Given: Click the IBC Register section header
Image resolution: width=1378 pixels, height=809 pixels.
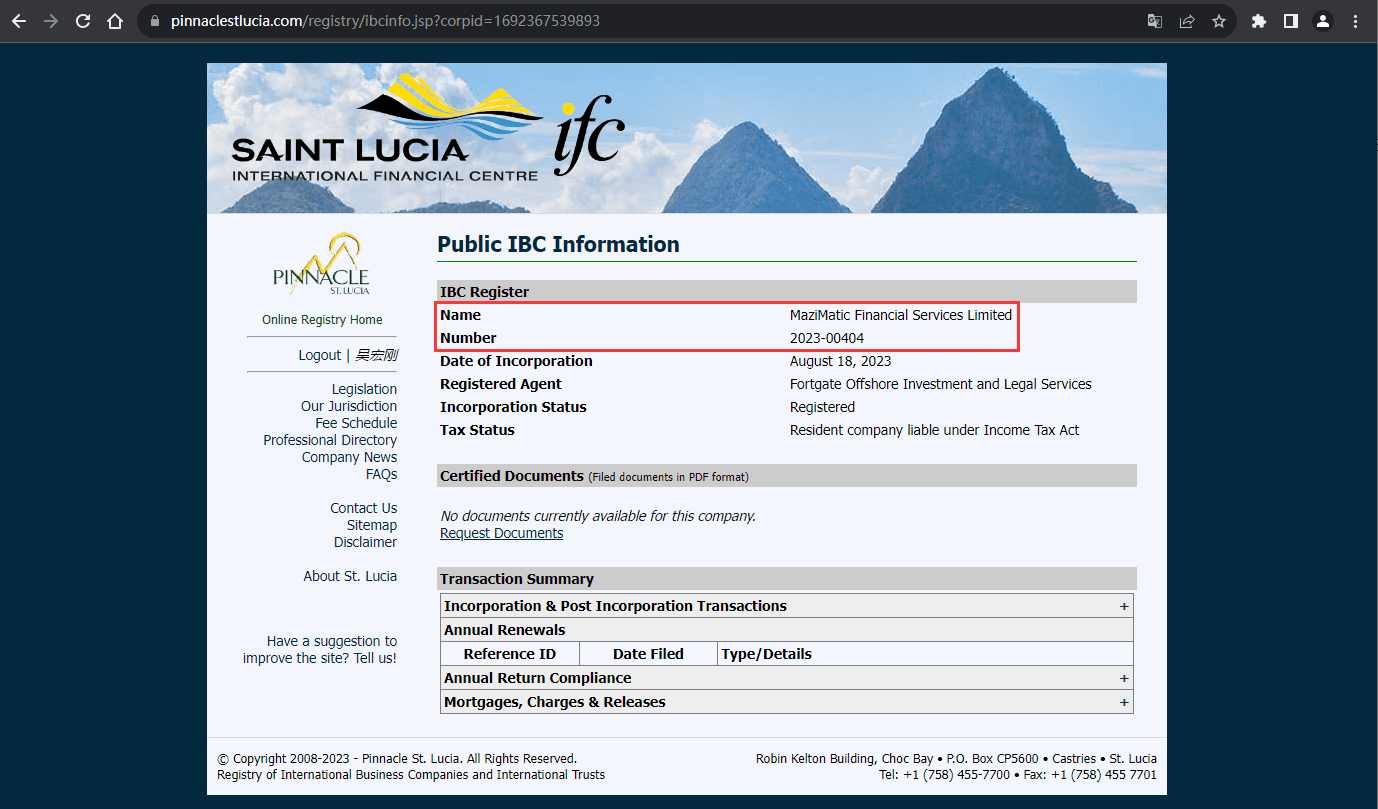Looking at the screenshot, I should 787,292.
